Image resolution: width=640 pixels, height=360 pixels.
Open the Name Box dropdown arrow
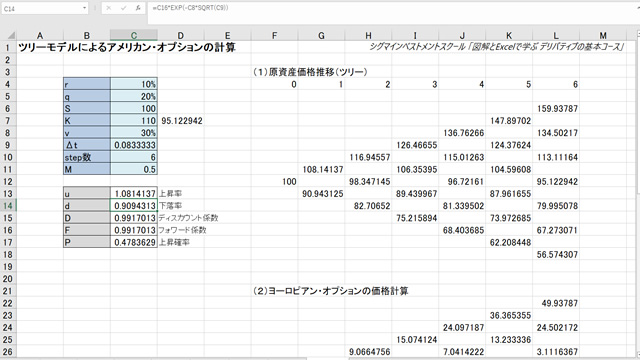click(84, 8)
